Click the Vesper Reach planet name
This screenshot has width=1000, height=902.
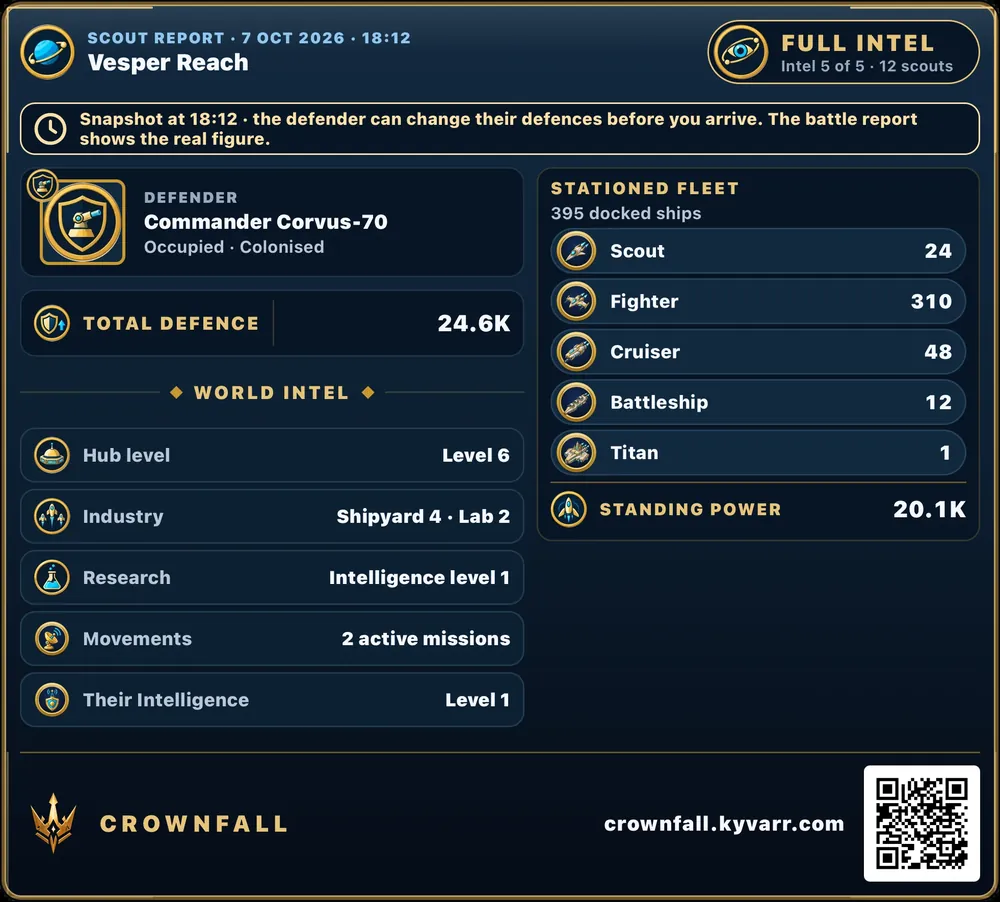pos(168,63)
